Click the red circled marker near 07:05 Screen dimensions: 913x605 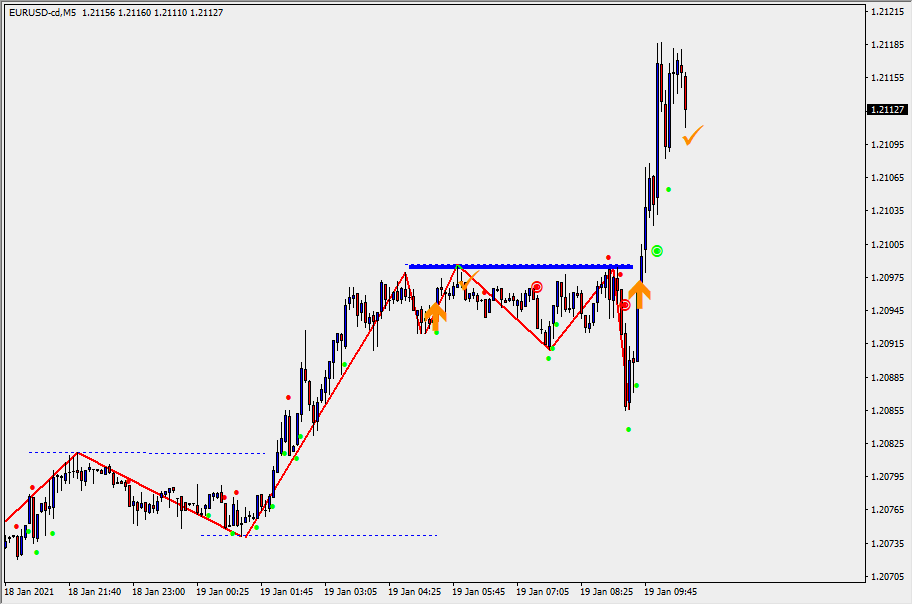537,287
